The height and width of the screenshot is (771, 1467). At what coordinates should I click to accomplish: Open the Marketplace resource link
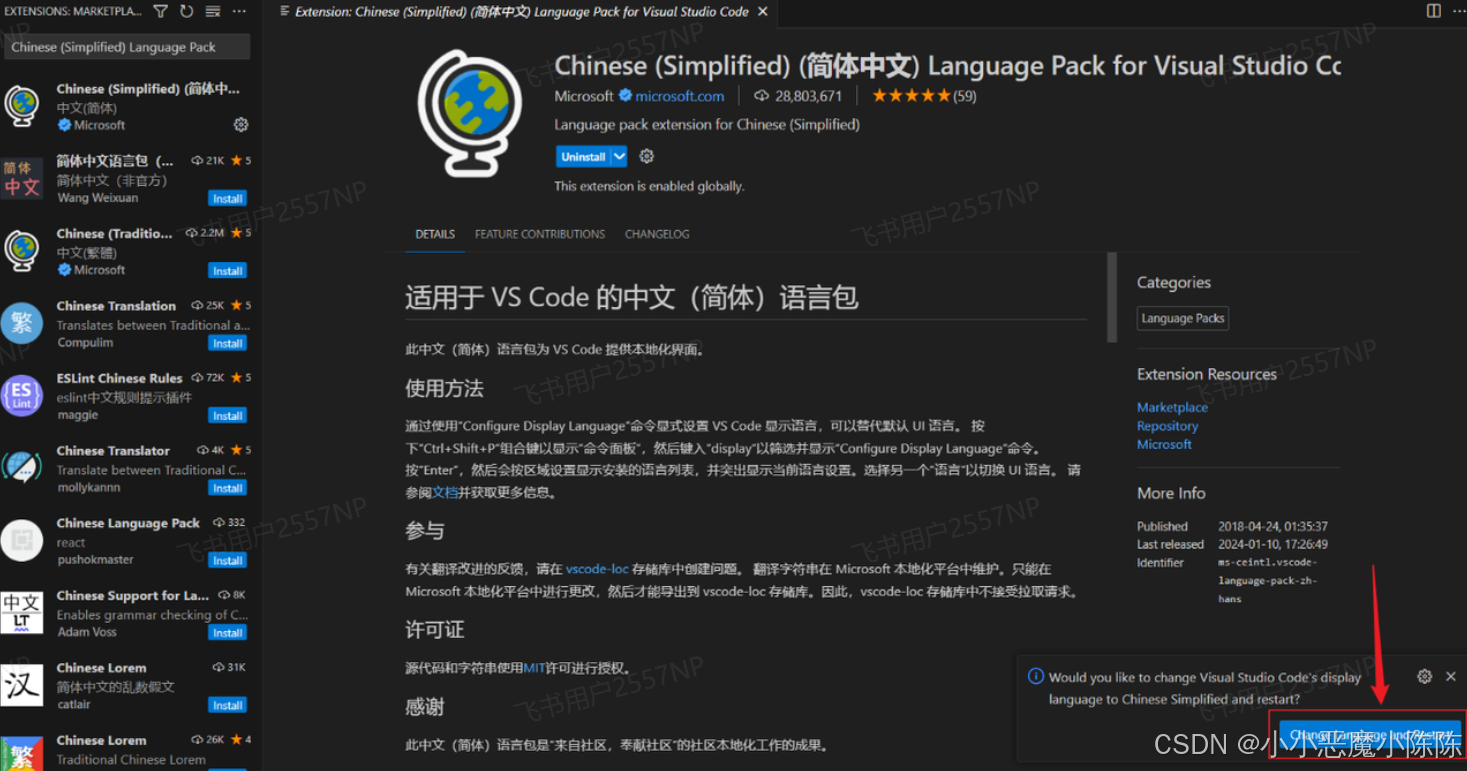[x=1172, y=407]
